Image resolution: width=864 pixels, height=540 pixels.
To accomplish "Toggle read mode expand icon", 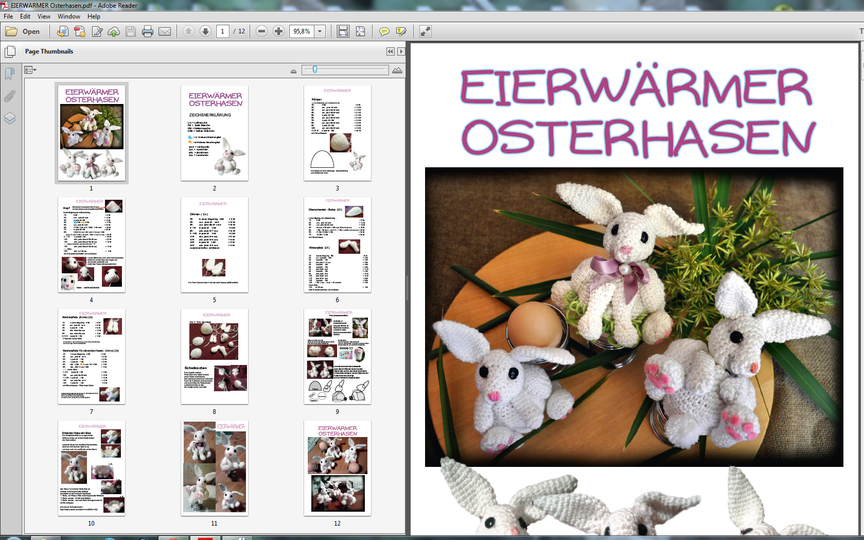I will 425,31.
